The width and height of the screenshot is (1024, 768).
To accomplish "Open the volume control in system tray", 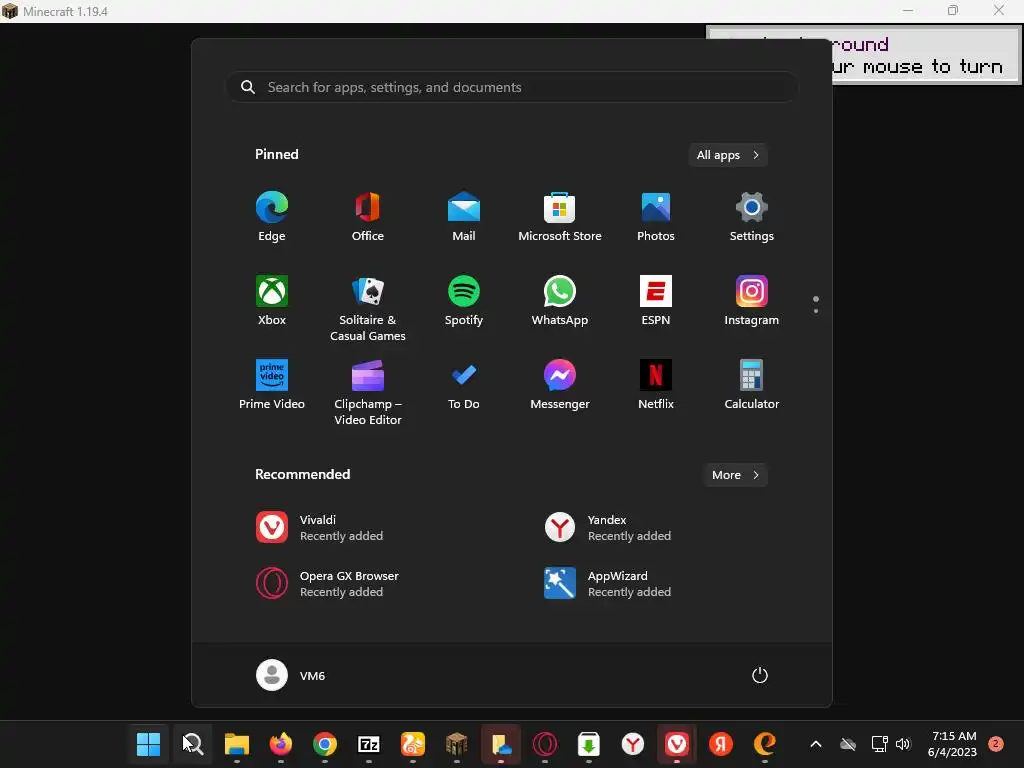I will click(903, 744).
